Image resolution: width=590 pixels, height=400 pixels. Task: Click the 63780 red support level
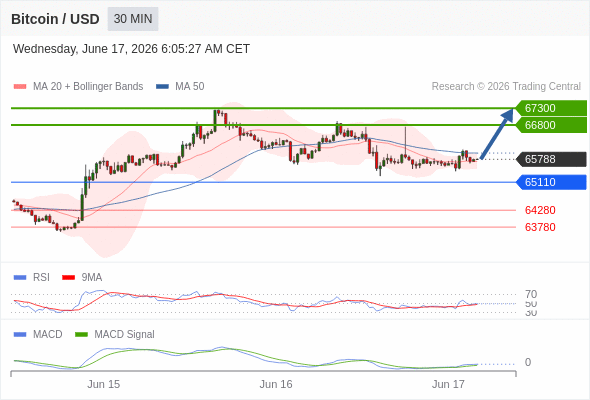pos(540,227)
